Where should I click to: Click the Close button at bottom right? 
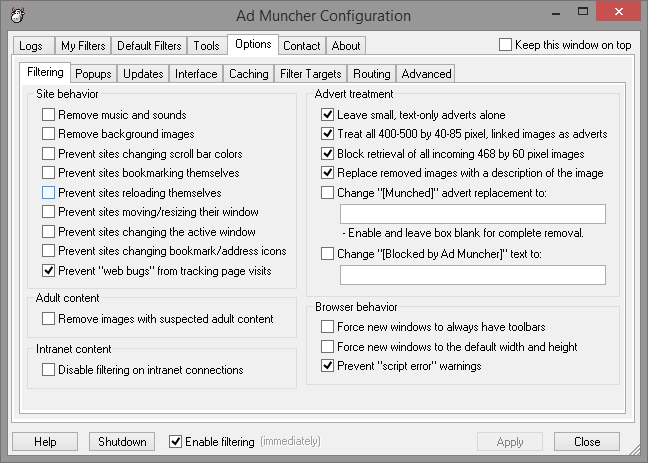(x=587, y=442)
